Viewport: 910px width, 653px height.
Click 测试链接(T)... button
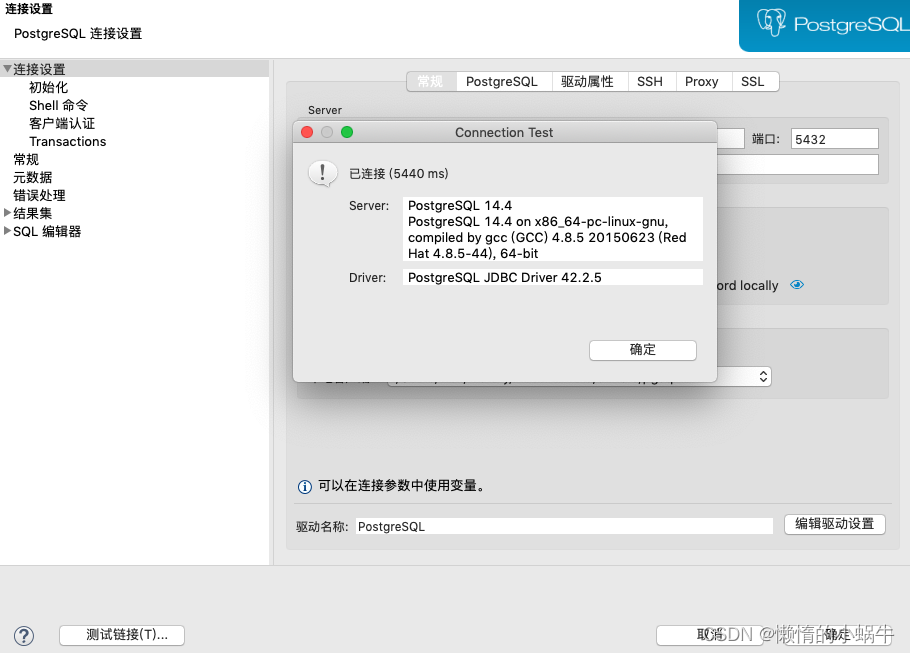click(x=122, y=635)
